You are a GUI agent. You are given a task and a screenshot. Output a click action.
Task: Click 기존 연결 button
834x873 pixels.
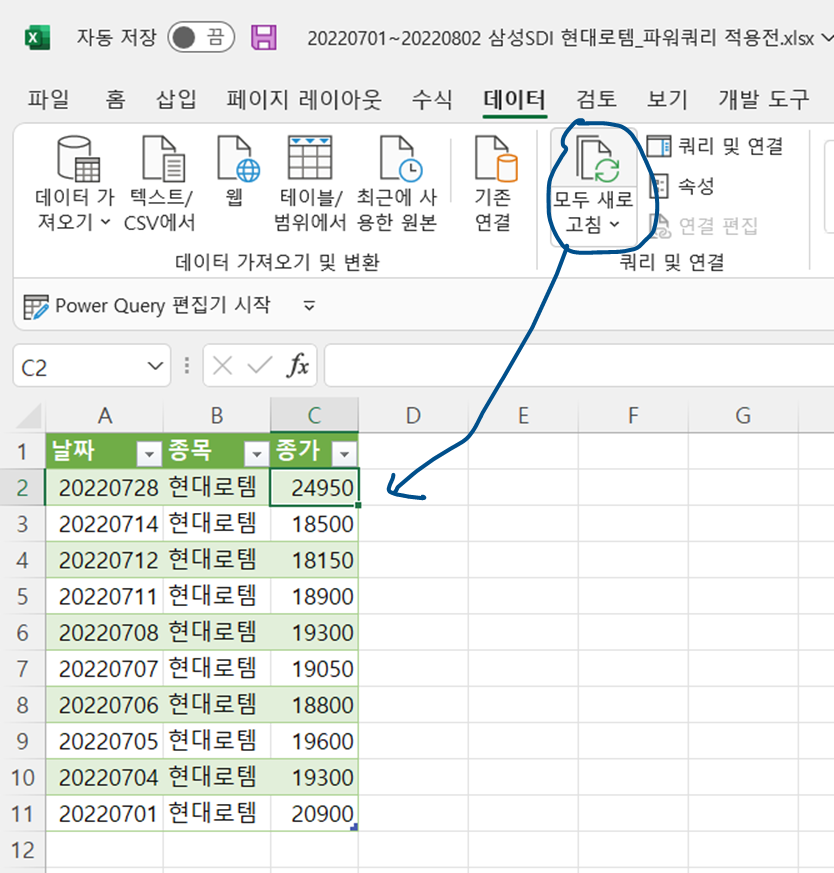point(494,184)
